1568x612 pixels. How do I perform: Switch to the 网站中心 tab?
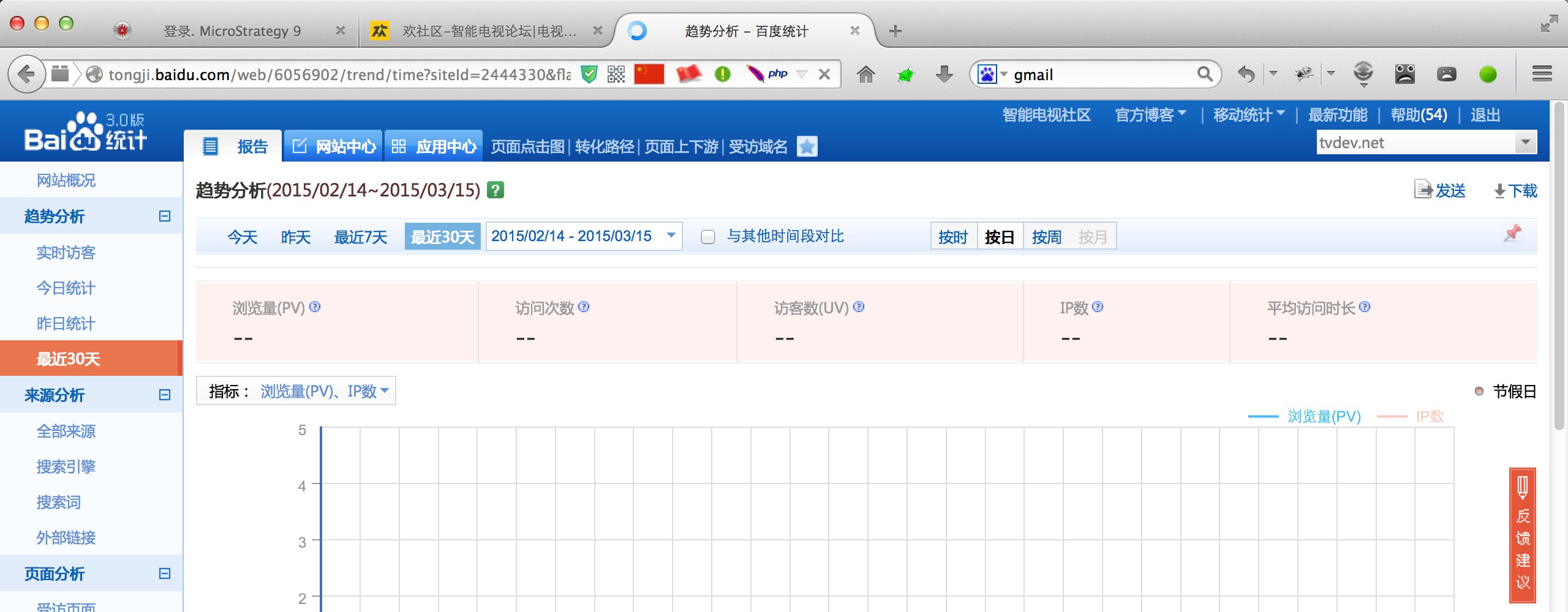tap(334, 146)
